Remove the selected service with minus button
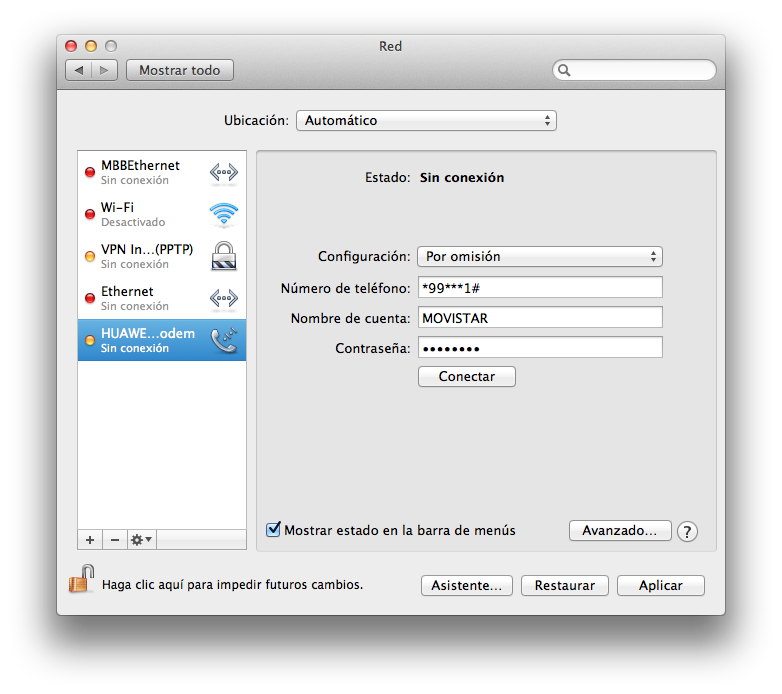 tap(115, 539)
